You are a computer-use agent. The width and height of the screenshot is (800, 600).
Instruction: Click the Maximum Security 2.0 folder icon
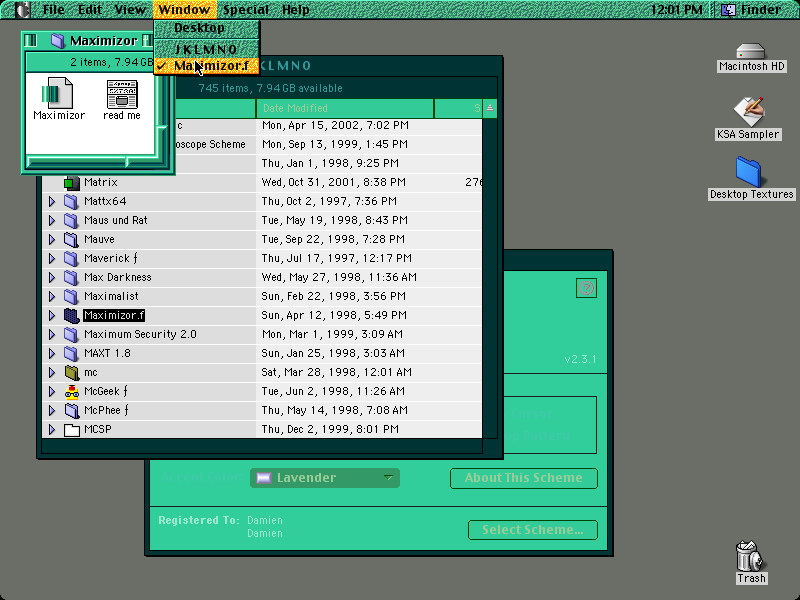[71, 334]
